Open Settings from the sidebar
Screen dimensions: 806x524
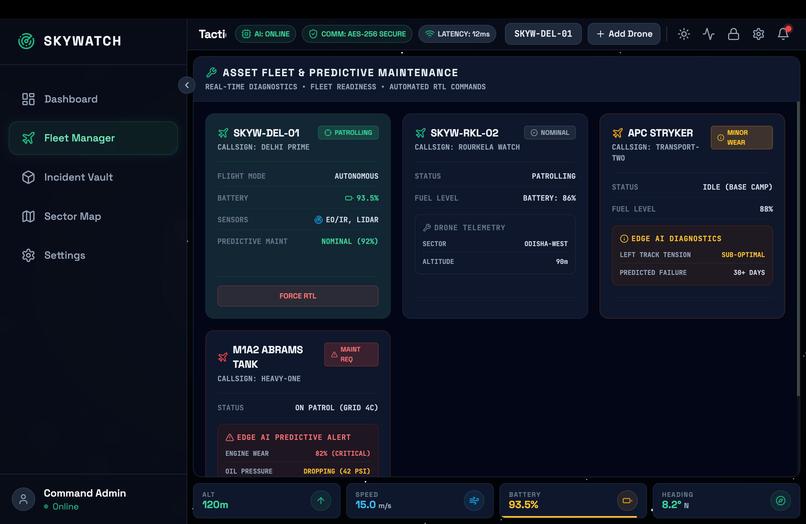93,256
